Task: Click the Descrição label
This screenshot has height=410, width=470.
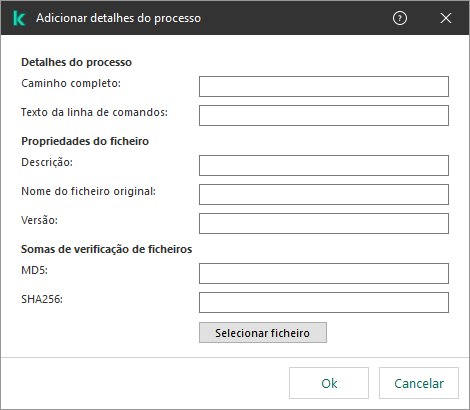Action: 47,162
